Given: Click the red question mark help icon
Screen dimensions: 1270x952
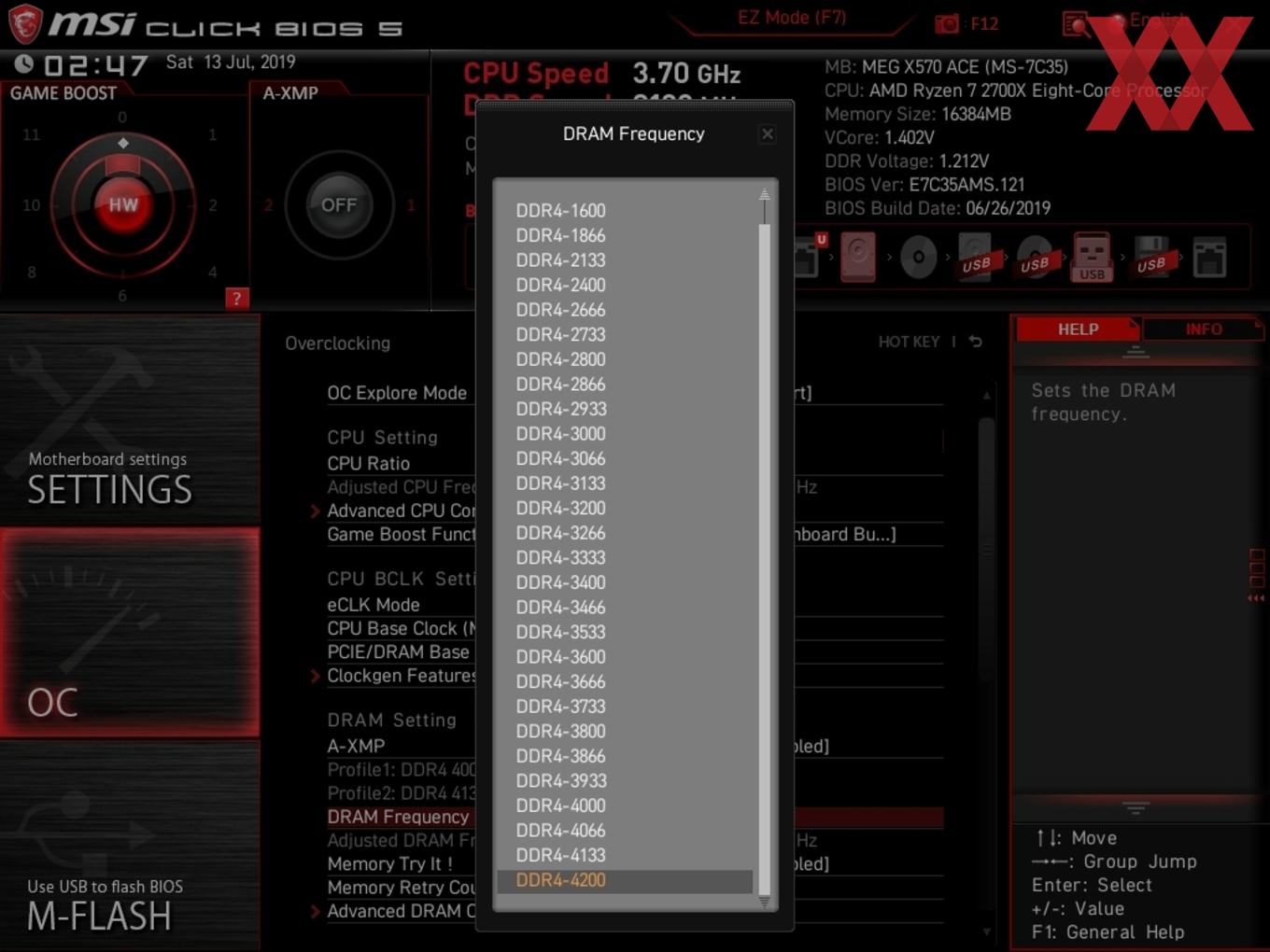Looking at the screenshot, I should coord(237,299).
